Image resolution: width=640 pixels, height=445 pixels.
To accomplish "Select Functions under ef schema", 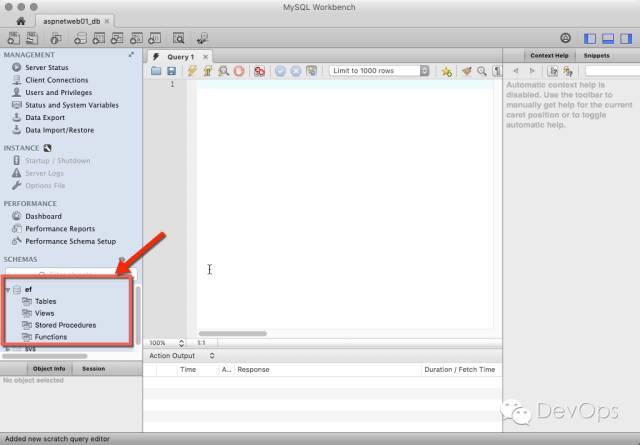I will pos(51,337).
